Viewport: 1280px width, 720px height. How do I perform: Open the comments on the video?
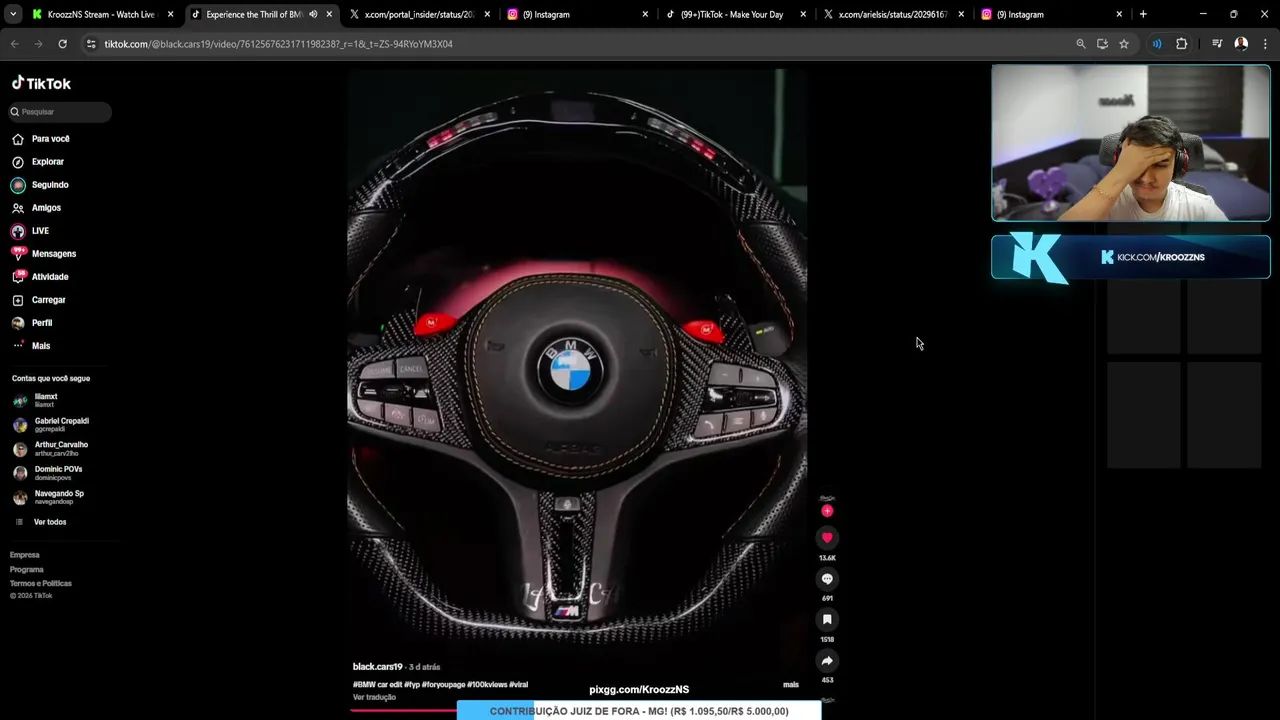click(x=827, y=579)
